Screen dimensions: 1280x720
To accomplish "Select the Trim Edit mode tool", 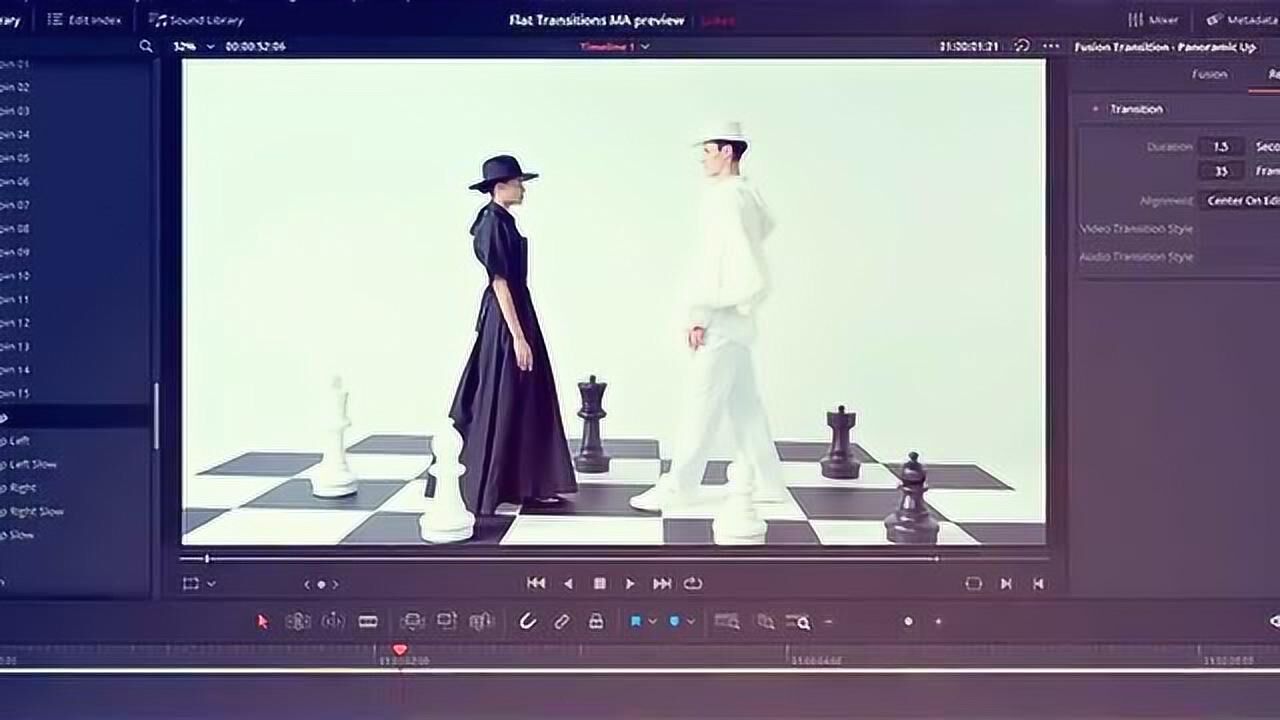I will pyautogui.click(x=298, y=621).
